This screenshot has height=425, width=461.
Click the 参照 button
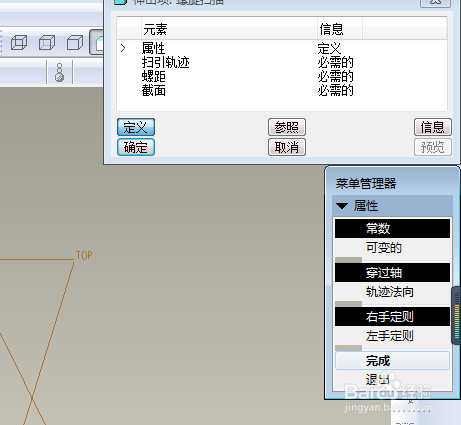pyautogui.click(x=287, y=127)
